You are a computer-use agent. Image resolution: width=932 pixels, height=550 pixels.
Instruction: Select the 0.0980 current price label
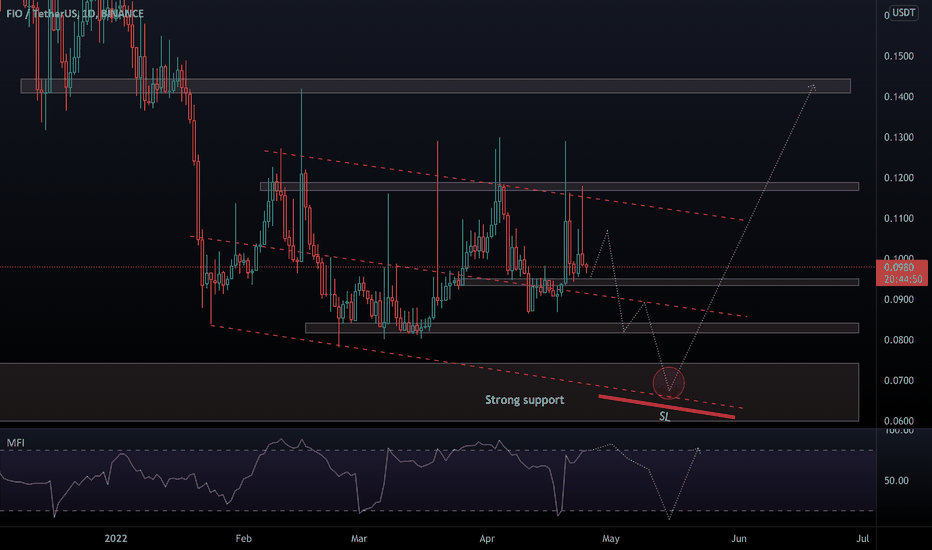[x=899, y=268]
